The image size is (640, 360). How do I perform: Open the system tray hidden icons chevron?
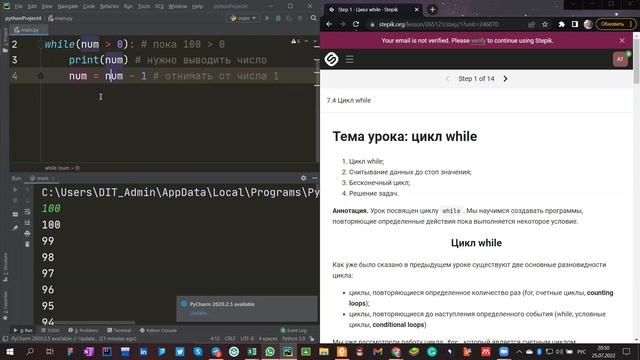click(x=519, y=351)
